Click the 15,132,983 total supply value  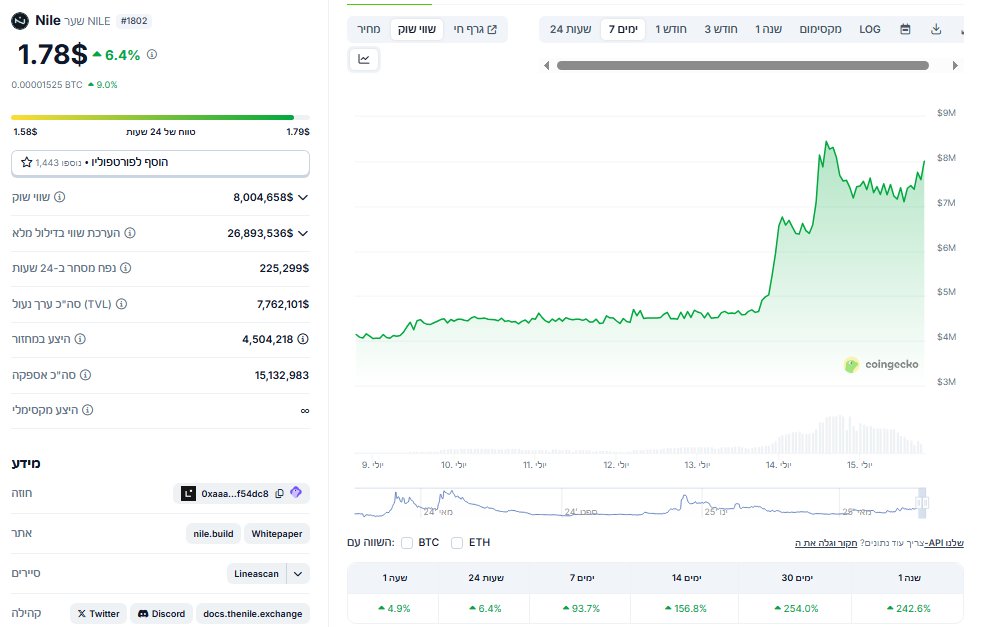click(x=282, y=375)
